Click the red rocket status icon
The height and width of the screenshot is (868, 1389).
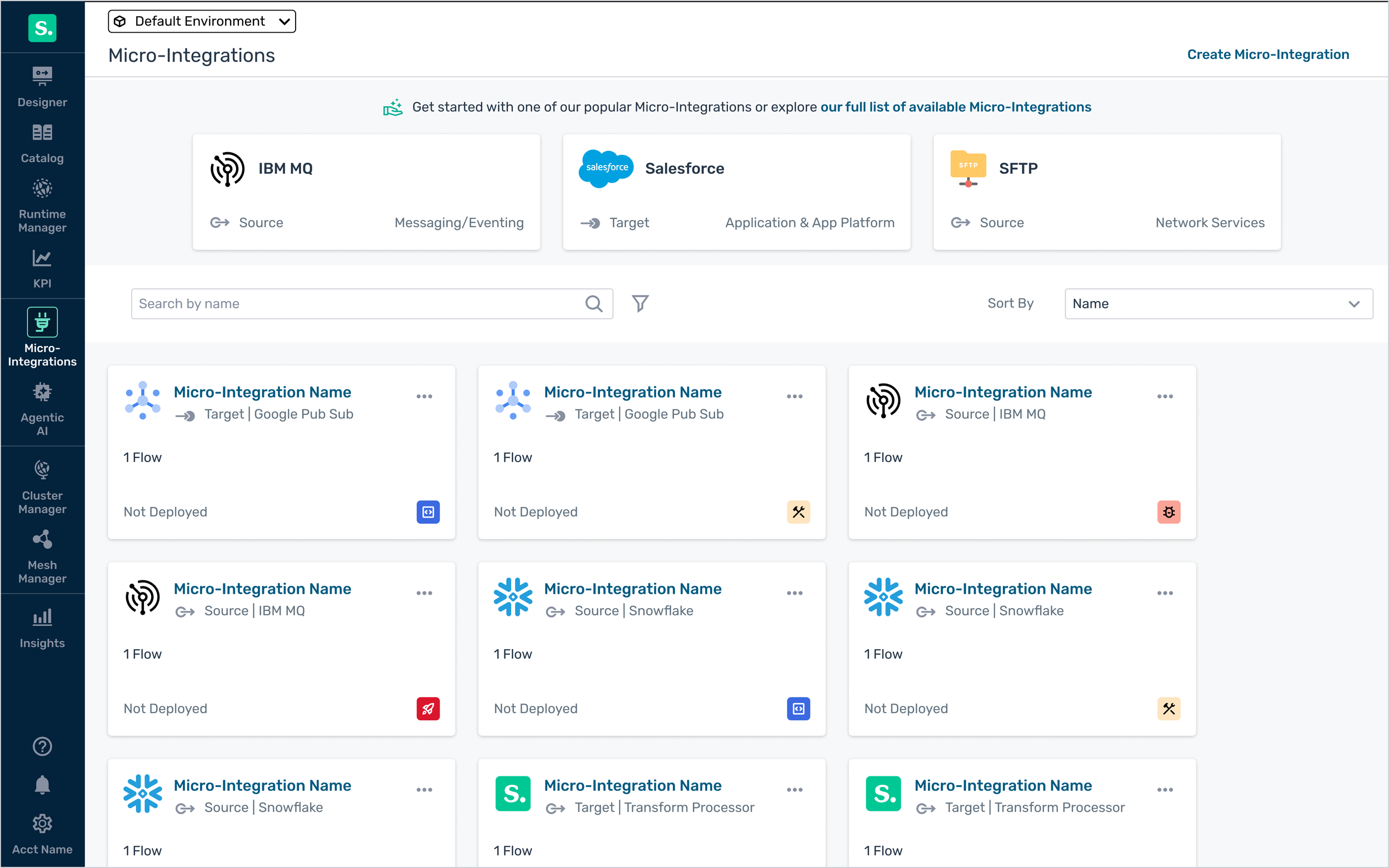coord(428,709)
